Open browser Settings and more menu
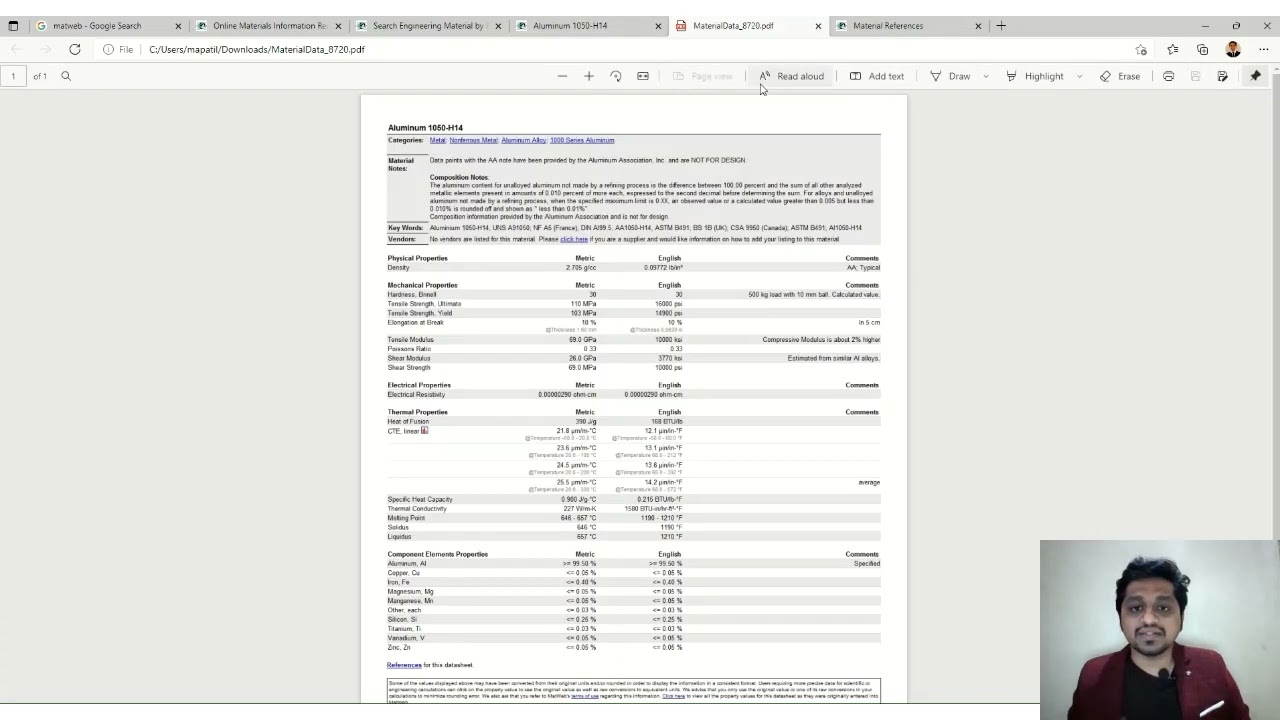 1264,49
